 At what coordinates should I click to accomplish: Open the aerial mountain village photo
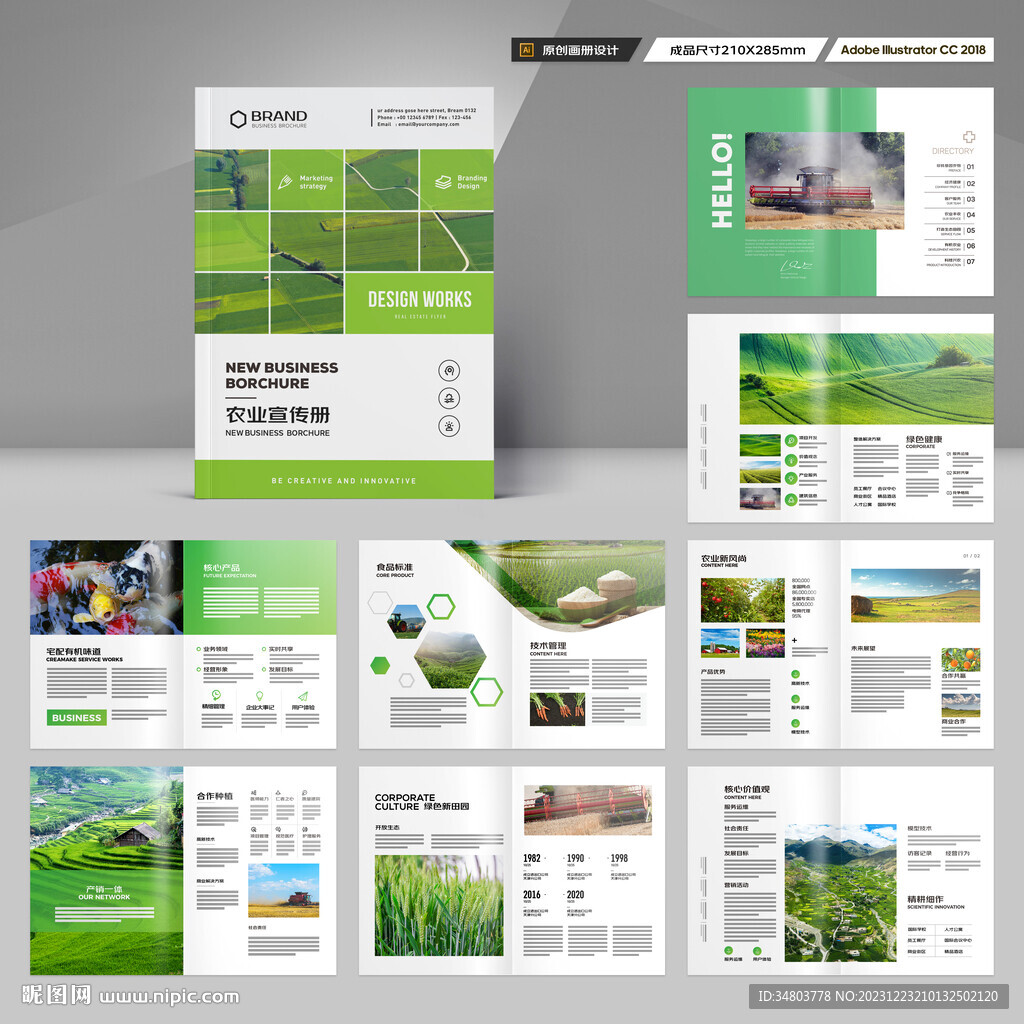point(840,893)
